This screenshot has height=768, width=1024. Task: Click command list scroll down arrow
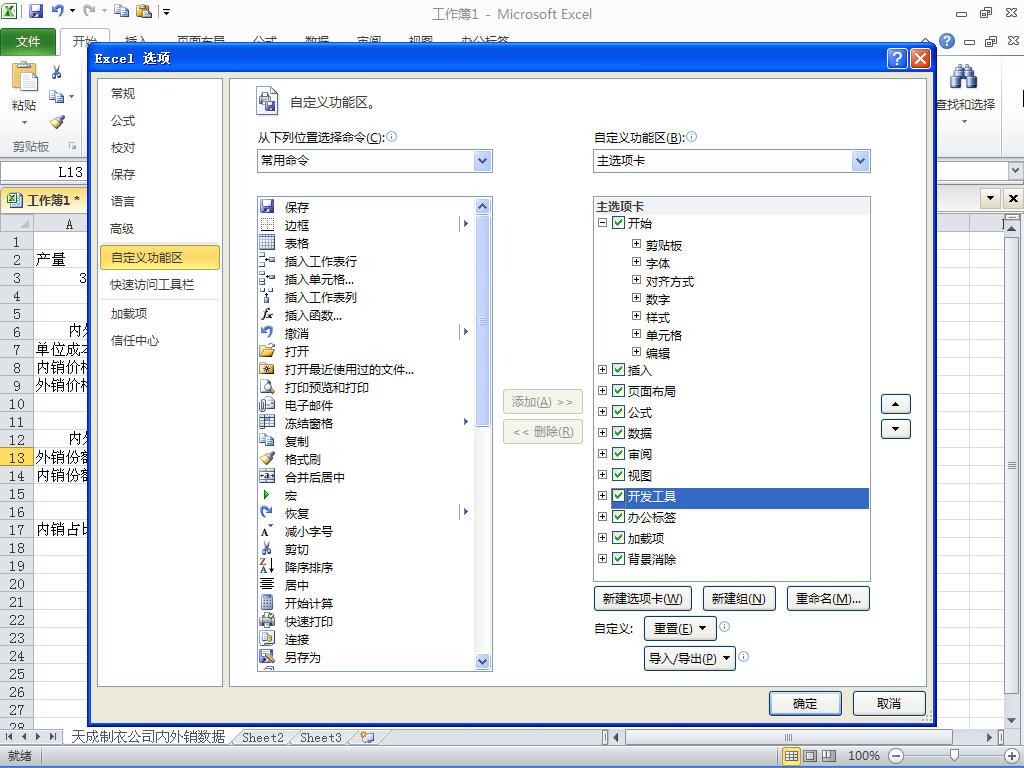click(482, 661)
